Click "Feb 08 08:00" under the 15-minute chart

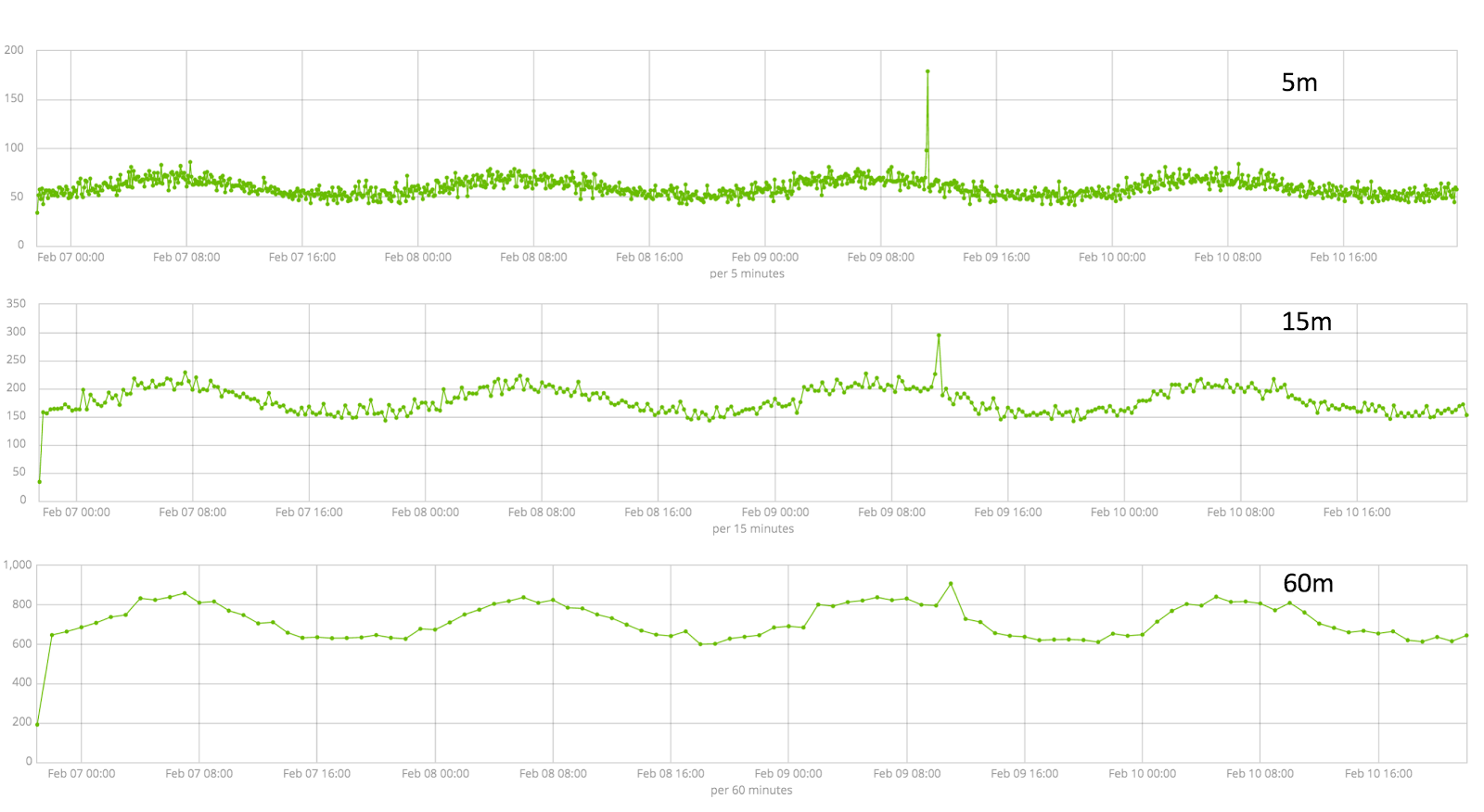(542, 512)
